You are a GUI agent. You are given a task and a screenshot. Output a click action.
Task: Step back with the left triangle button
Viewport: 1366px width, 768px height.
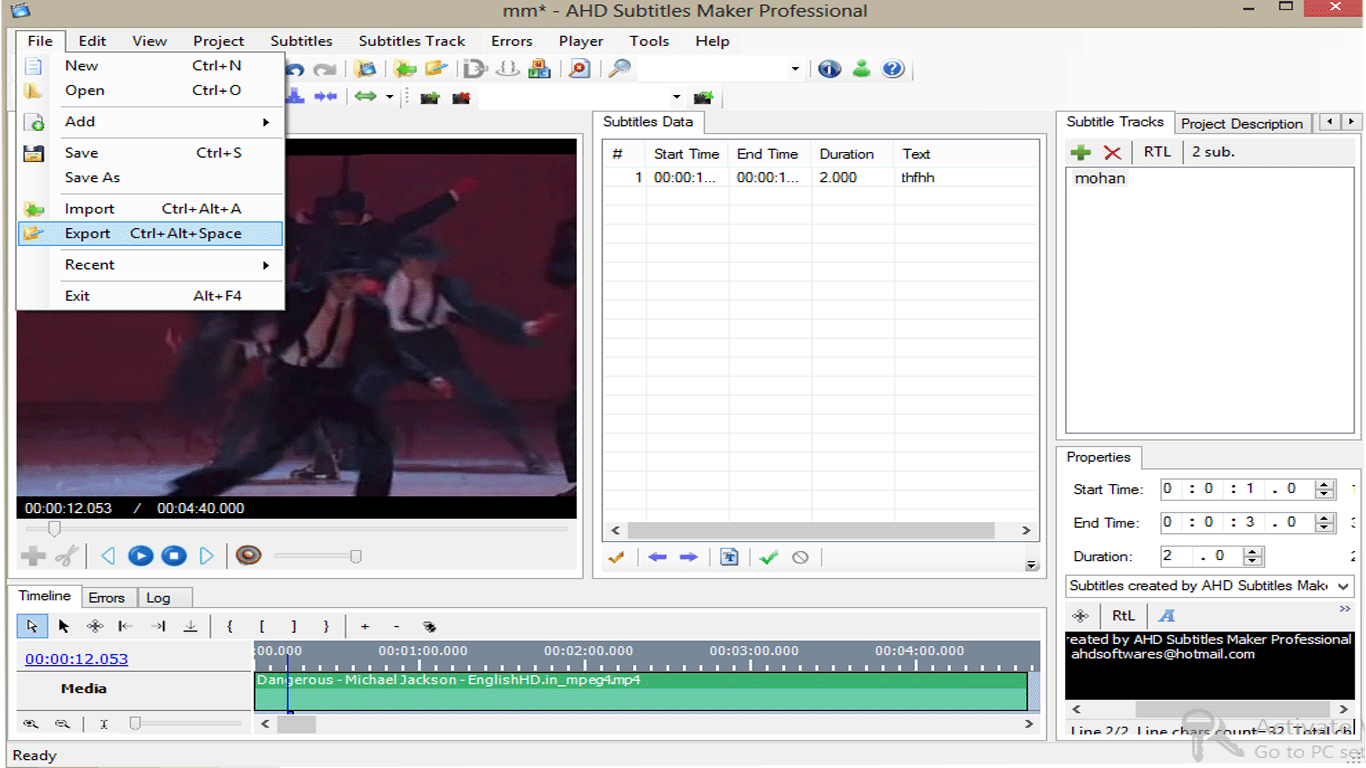point(107,556)
